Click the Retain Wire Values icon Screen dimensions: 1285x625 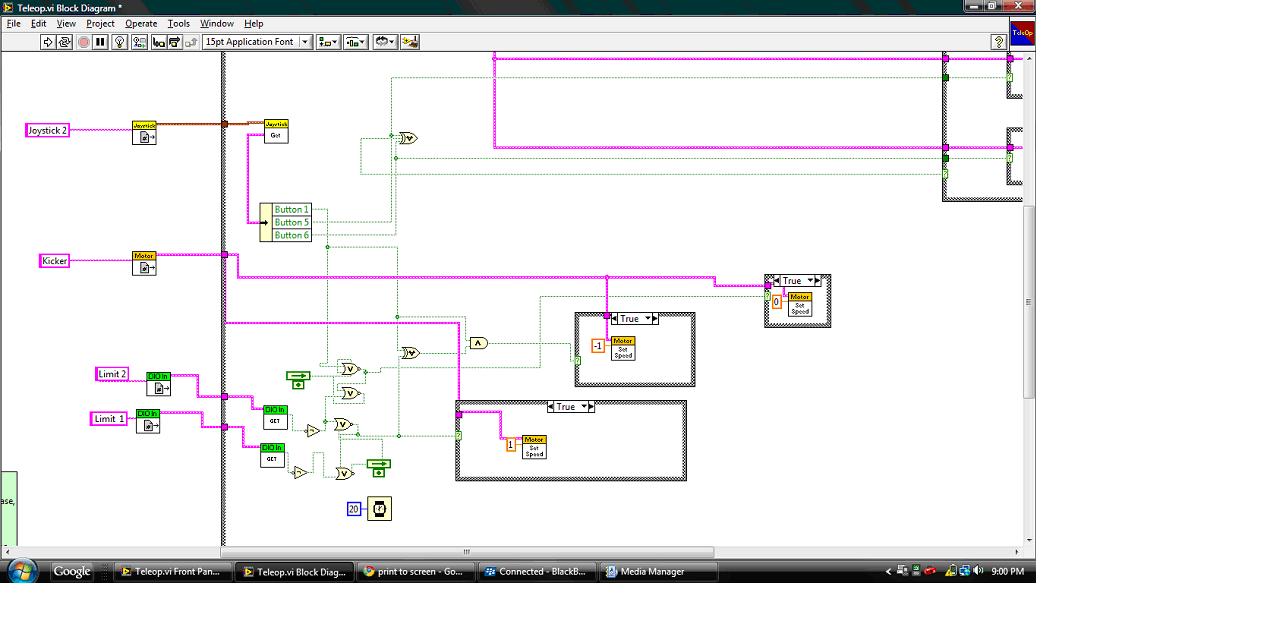coord(137,41)
